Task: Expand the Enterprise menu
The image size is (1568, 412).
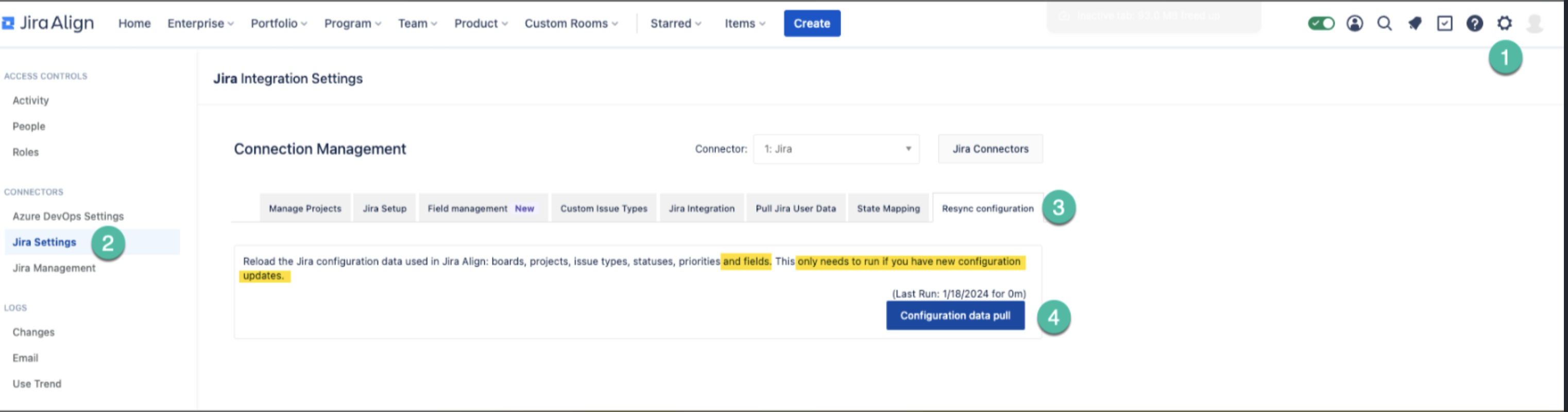Action: click(x=200, y=23)
